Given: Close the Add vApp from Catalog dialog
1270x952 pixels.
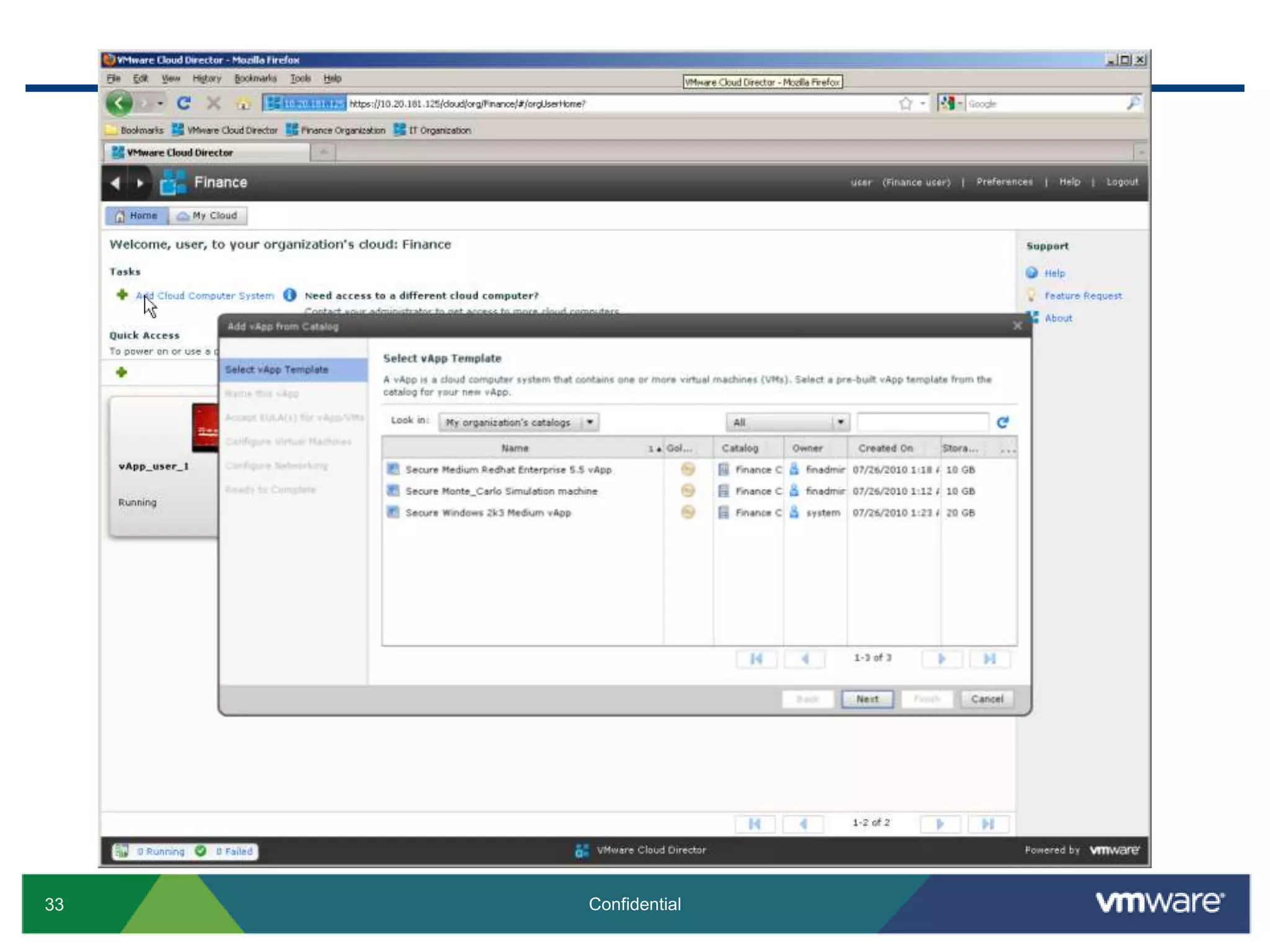Looking at the screenshot, I should coord(1017,326).
